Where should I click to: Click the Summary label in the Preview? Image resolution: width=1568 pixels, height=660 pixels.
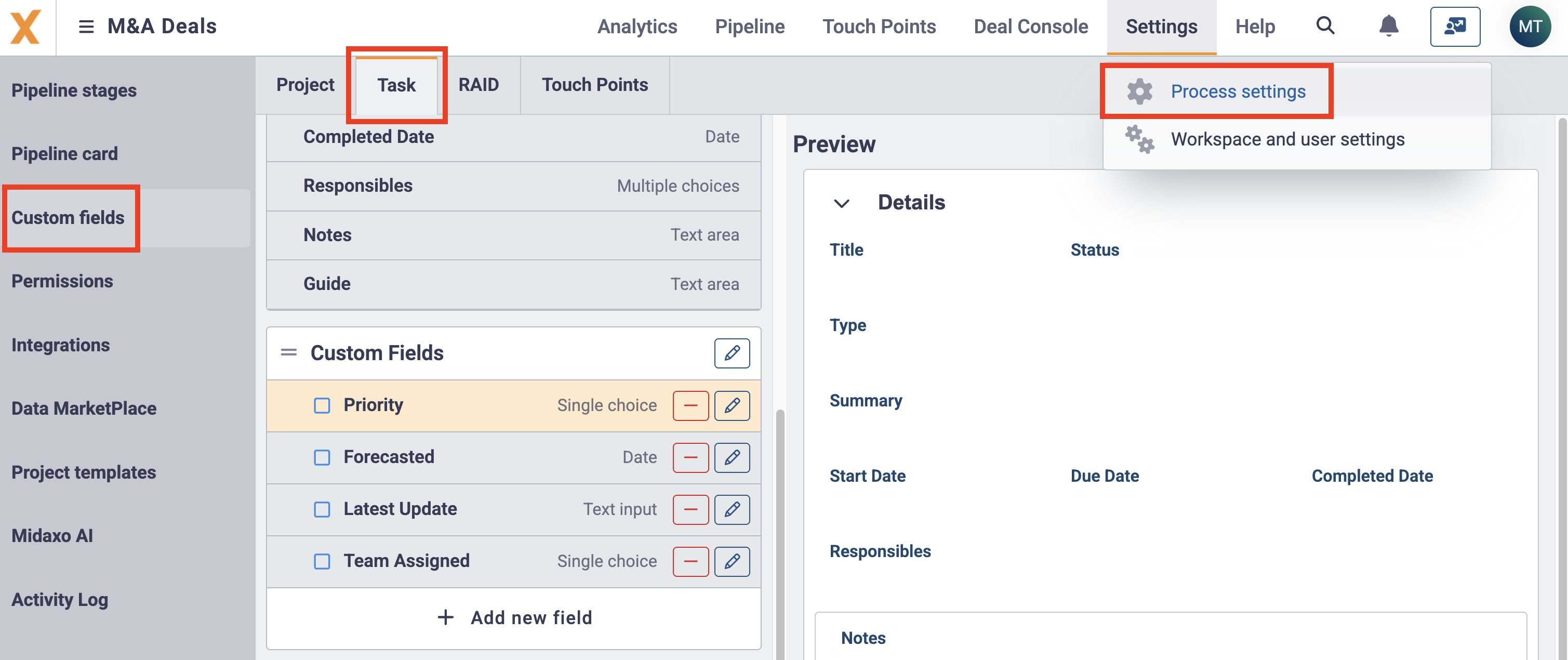click(x=866, y=401)
